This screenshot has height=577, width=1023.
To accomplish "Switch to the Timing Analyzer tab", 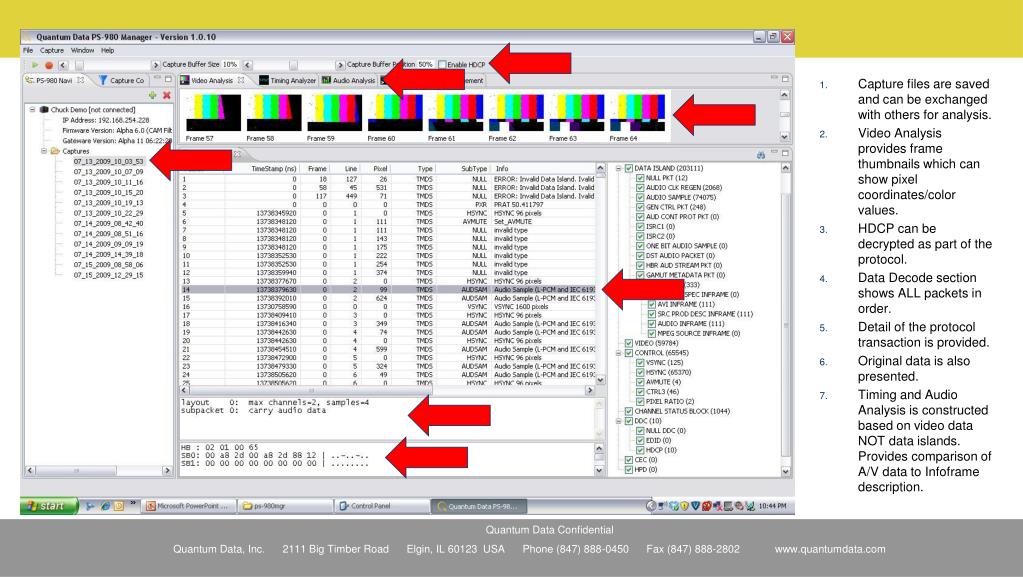I will (x=287, y=80).
